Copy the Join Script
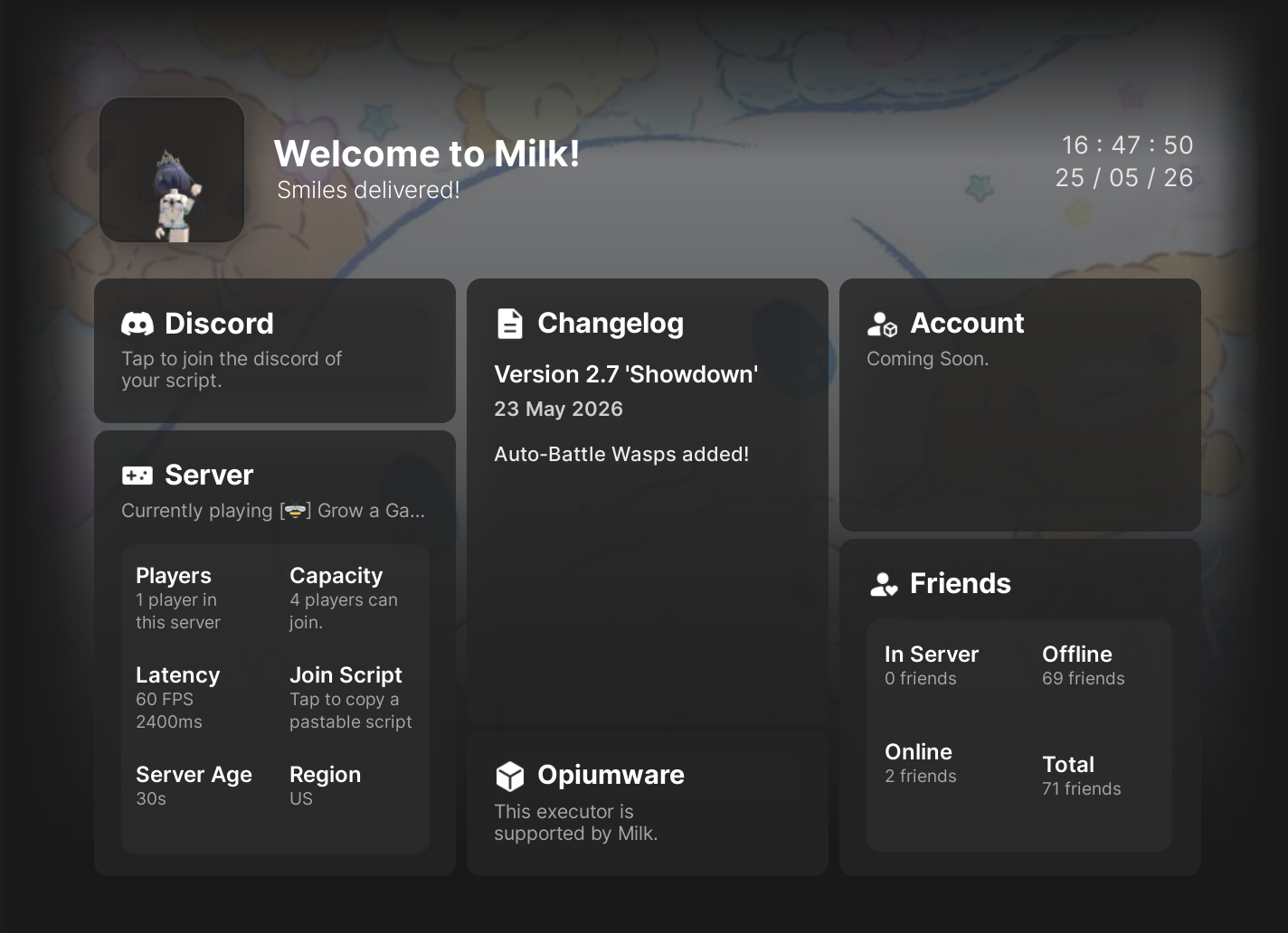Image resolution: width=1288 pixels, height=933 pixels. [351, 698]
